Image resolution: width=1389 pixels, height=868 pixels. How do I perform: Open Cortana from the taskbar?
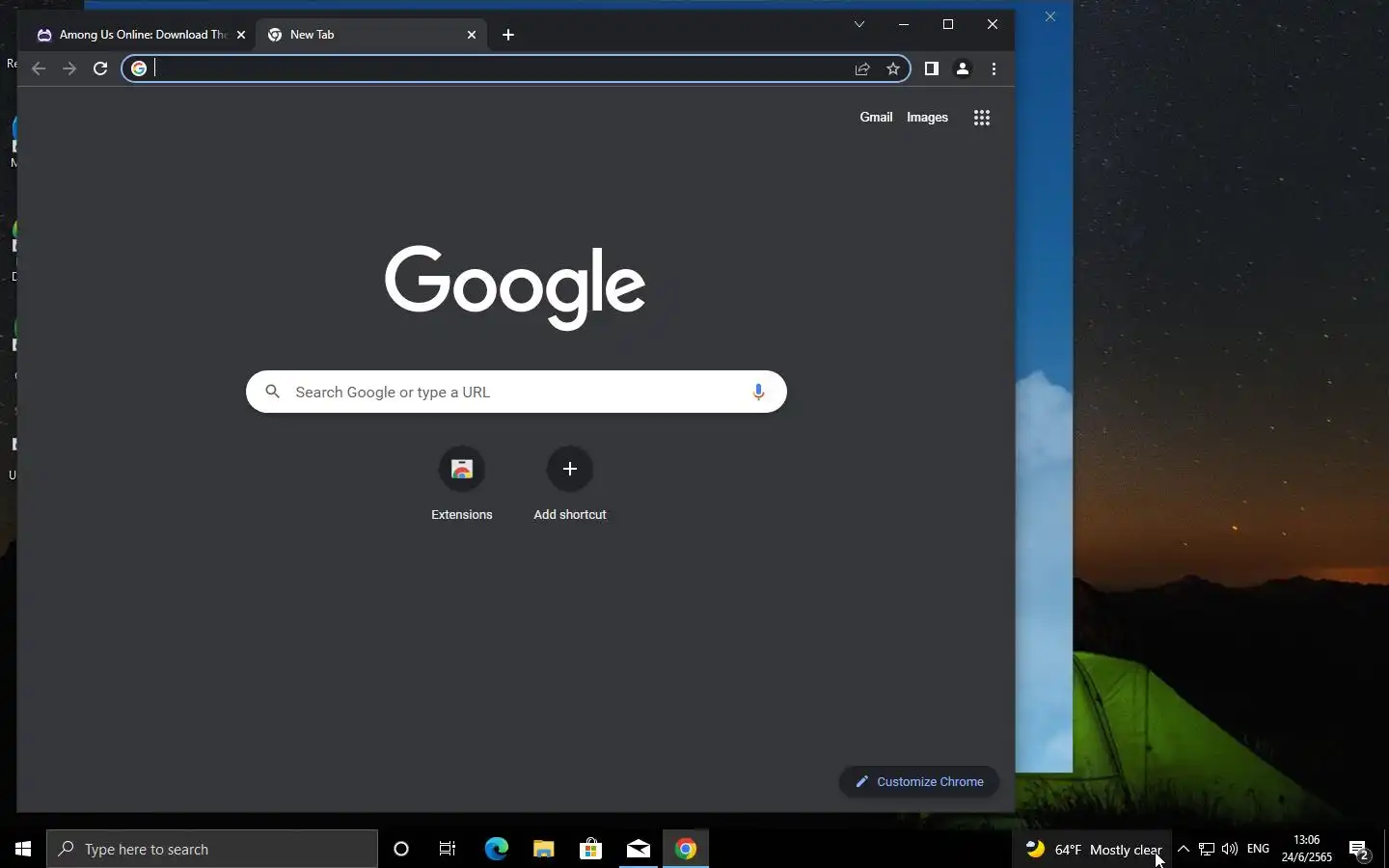401,849
